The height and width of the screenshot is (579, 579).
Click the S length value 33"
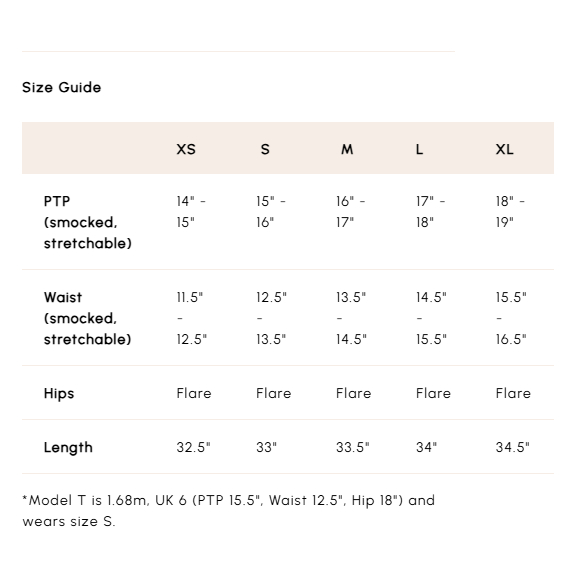267,447
